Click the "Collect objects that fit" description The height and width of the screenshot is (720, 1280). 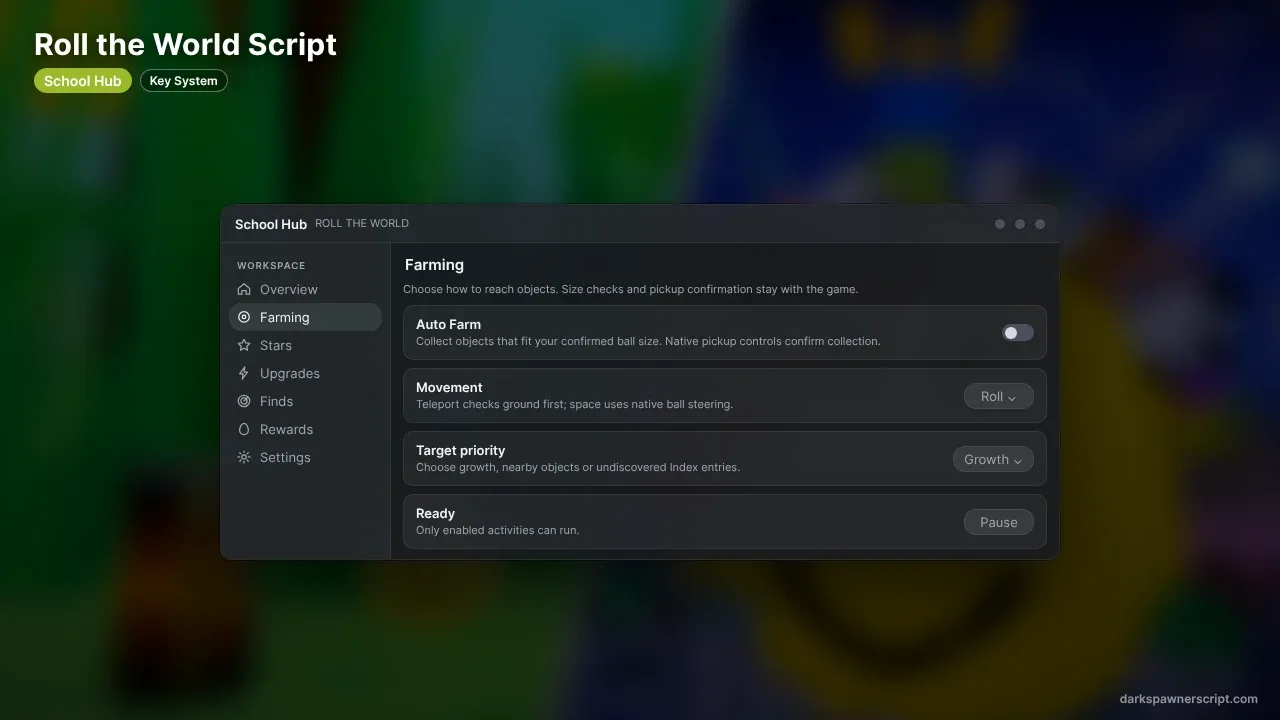pyautogui.click(x=648, y=341)
